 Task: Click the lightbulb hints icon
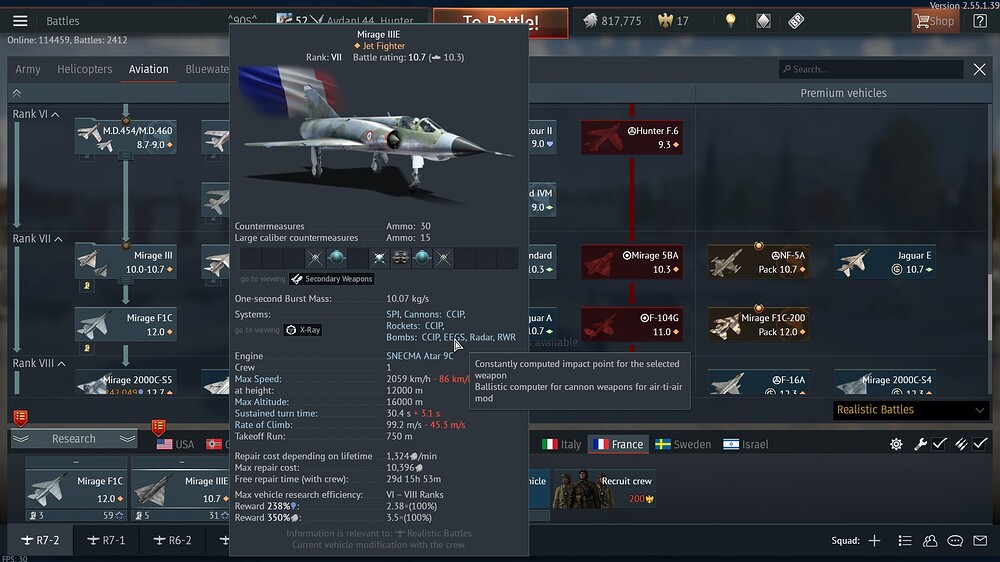(731, 21)
